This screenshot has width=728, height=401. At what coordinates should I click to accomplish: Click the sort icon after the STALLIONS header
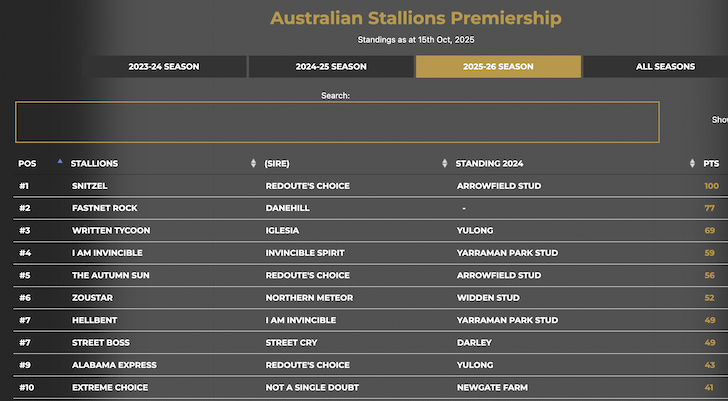(253, 163)
